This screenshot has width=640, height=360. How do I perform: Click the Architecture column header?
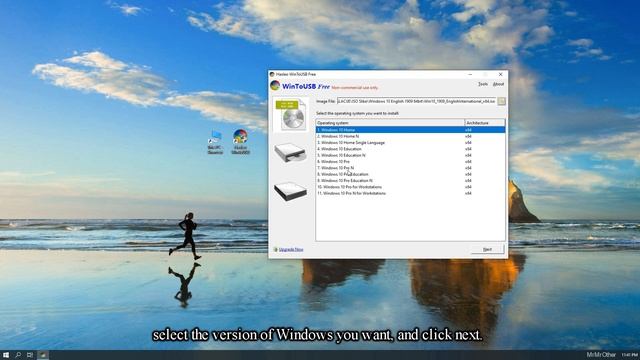(x=485, y=122)
